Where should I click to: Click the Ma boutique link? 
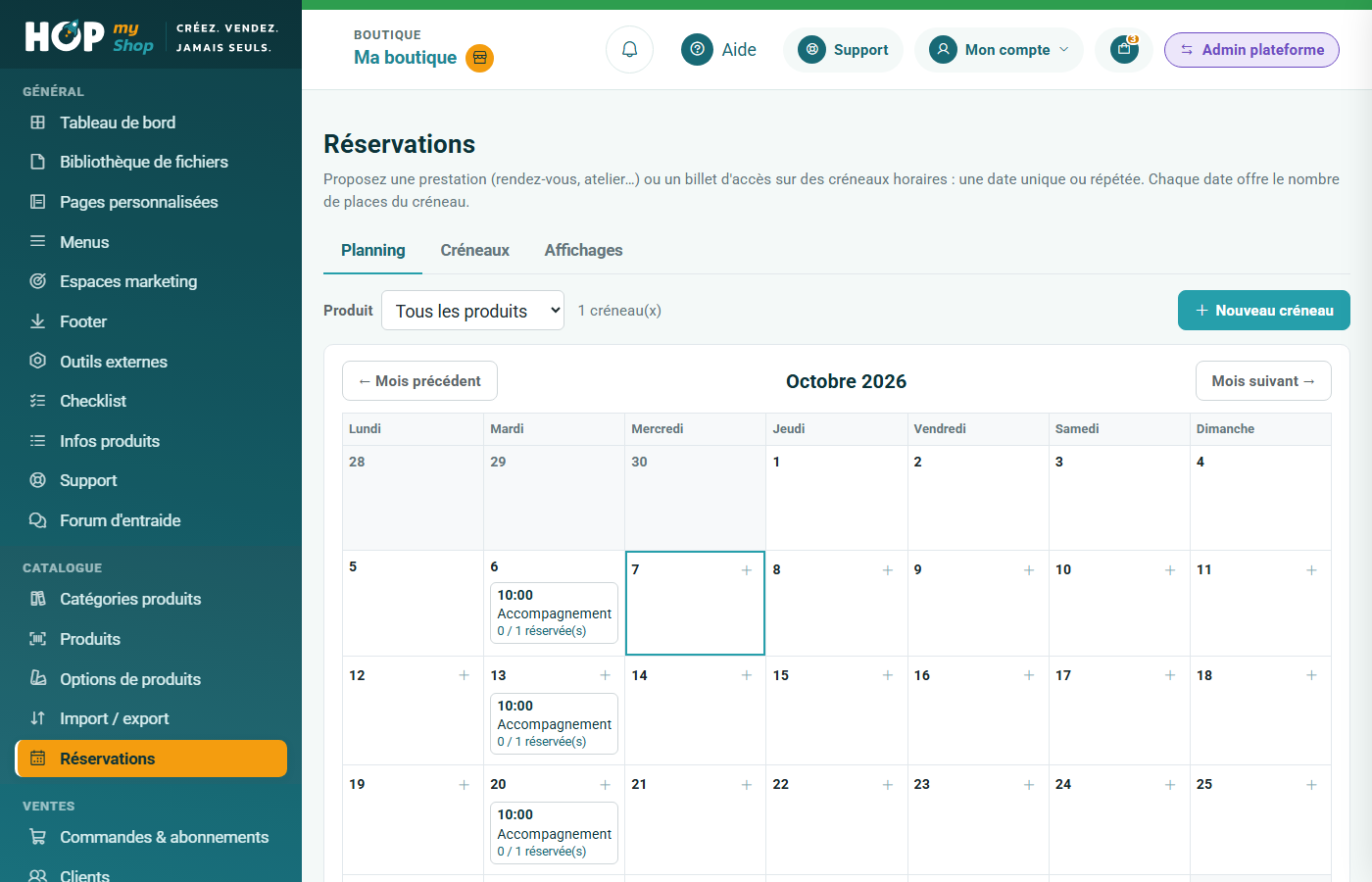(405, 58)
